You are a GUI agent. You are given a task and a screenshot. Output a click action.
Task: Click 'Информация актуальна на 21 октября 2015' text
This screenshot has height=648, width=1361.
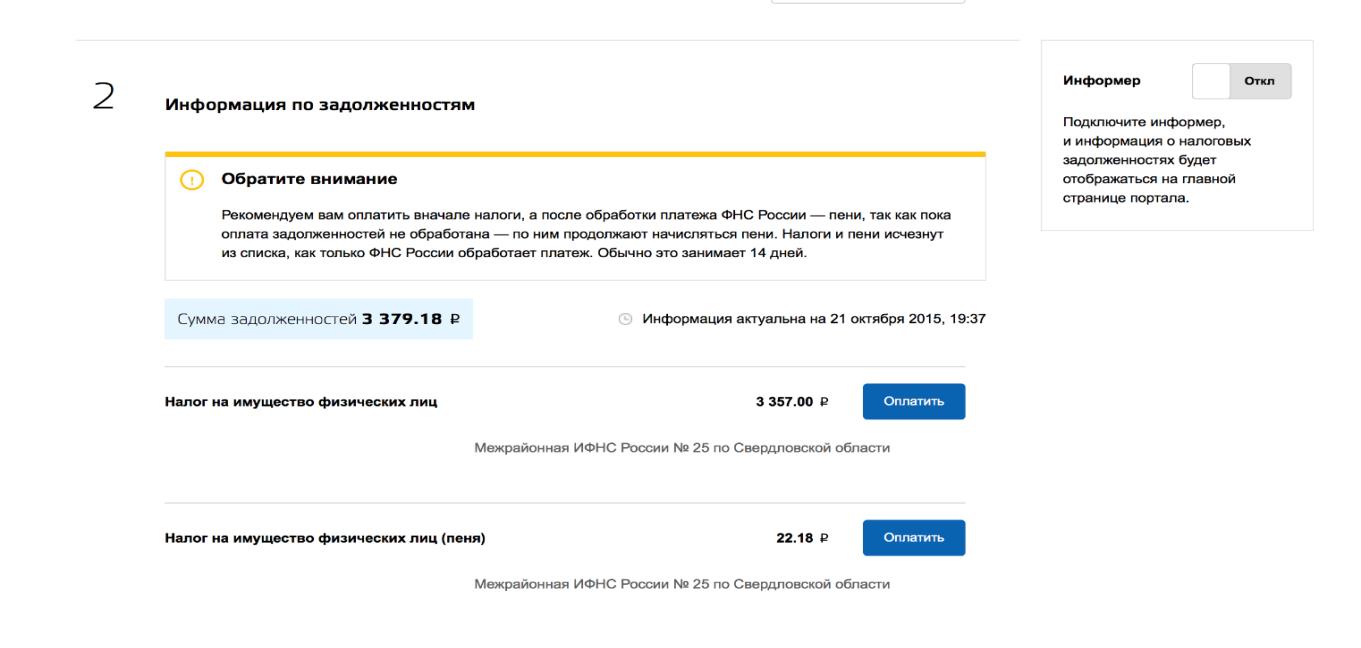tap(813, 319)
